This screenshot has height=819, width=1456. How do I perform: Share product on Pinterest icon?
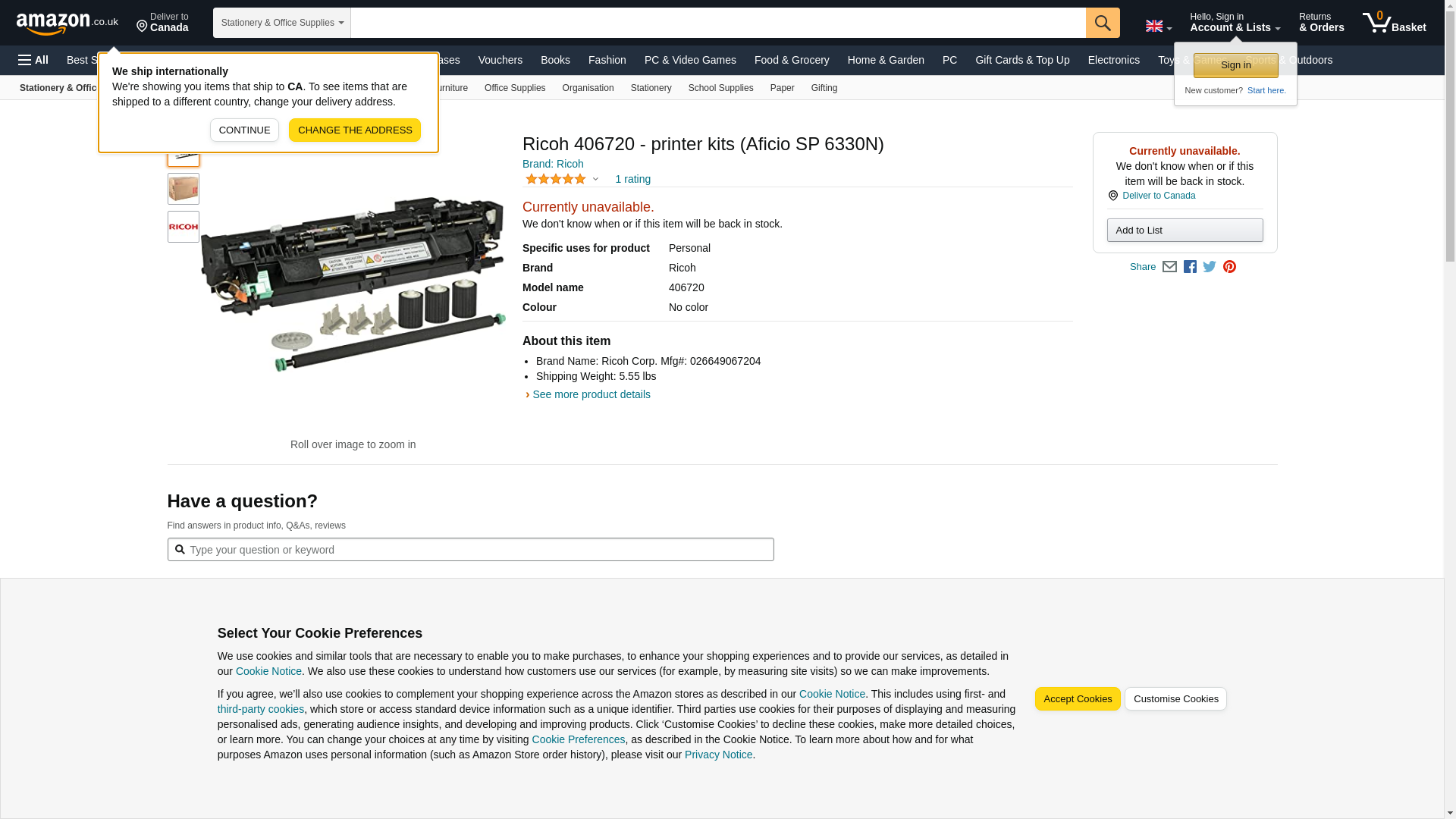pos(1229,267)
